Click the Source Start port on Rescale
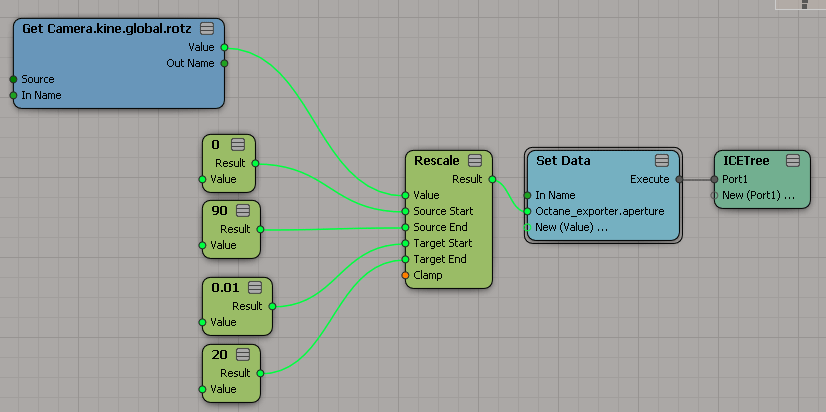This screenshot has height=412, width=826. (x=405, y=211)
